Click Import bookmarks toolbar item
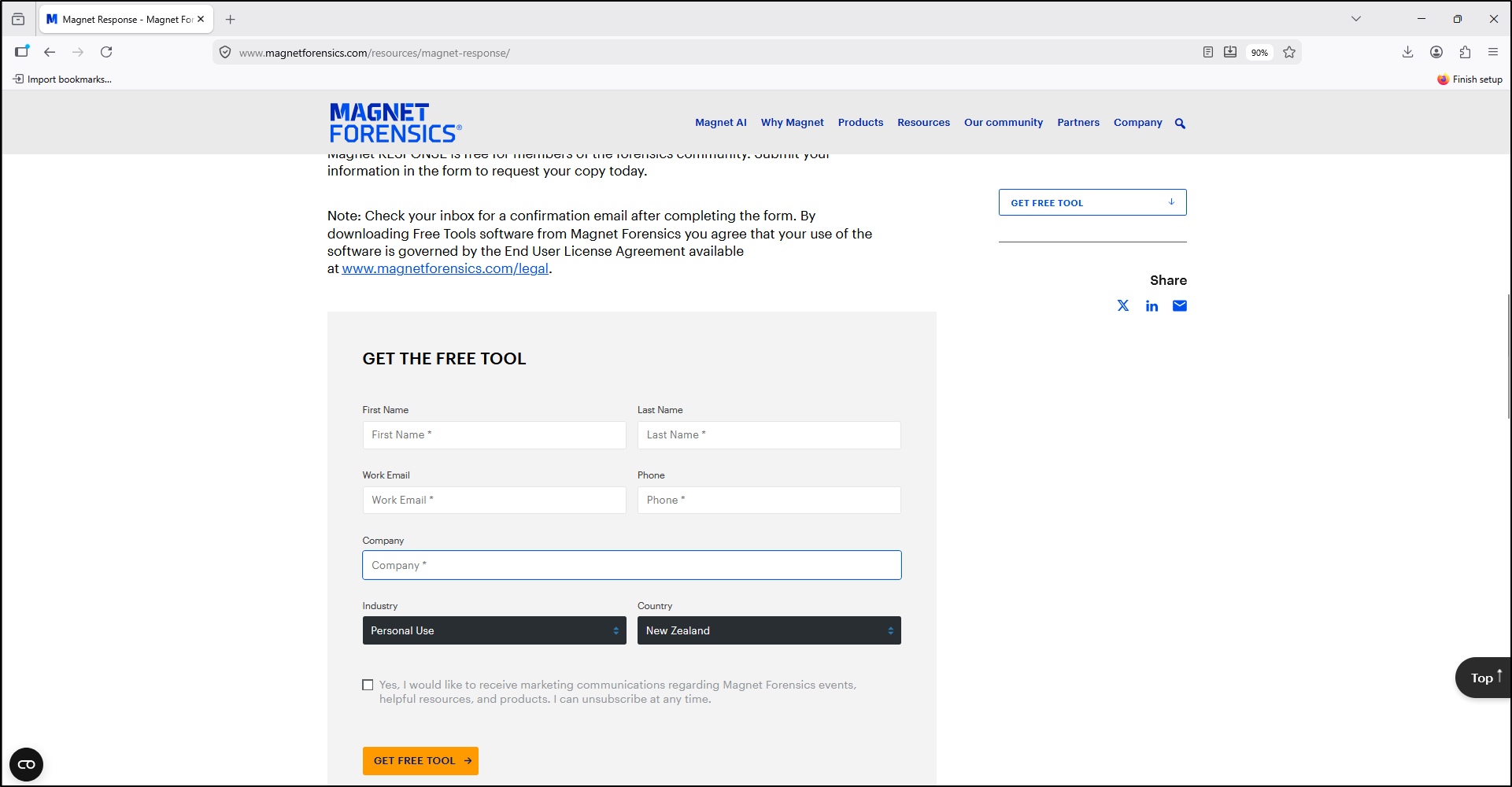The height and width of the screenshot is (787, 1512). 62,79
